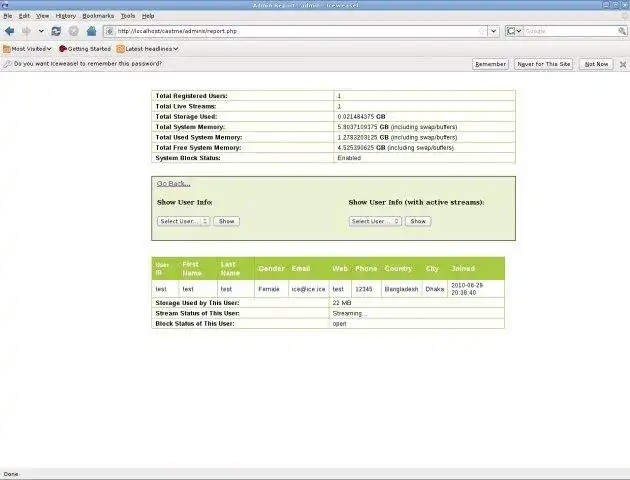The height and width of the screenshot is (480, 630).
Task: Close the password notification bar
Action: tap(623, 64)
